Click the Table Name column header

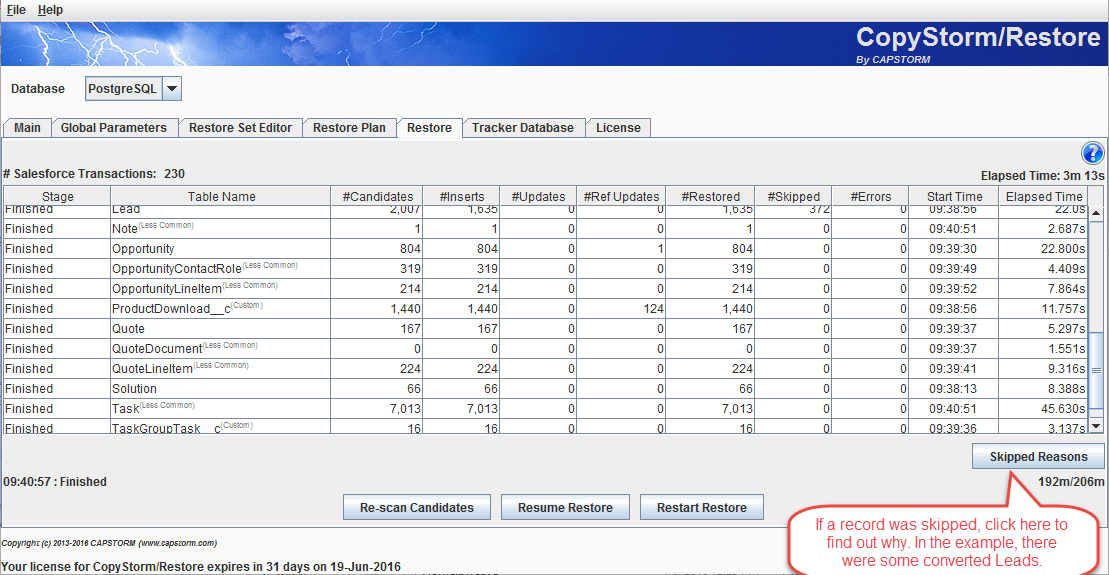point(221,197)
